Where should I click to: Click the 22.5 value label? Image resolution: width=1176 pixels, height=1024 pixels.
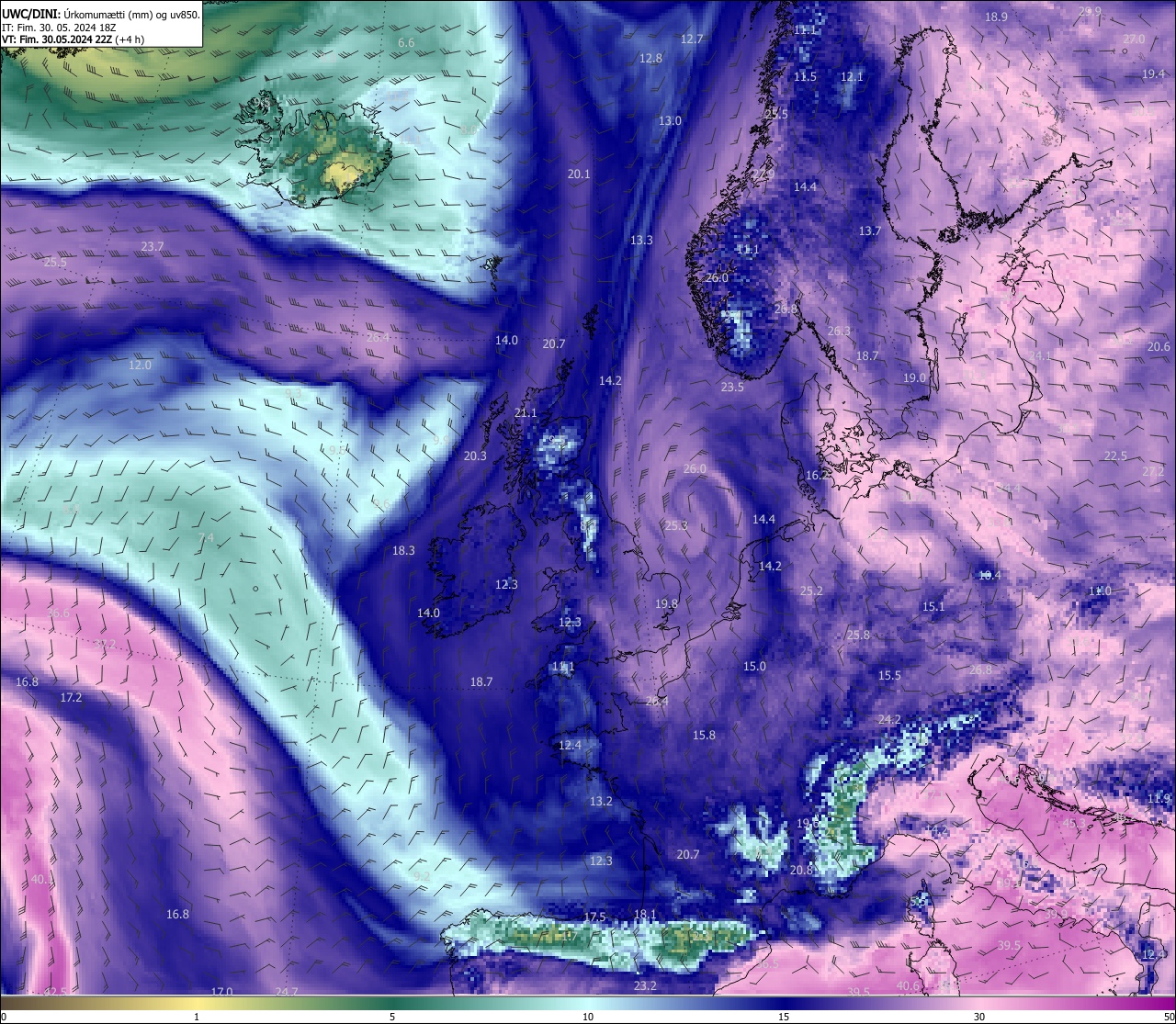(1115, 456)
